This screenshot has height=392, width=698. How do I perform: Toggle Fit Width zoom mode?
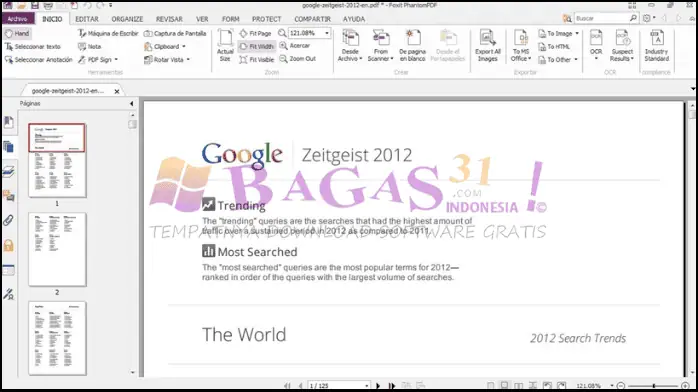click(x=257, y=46)
